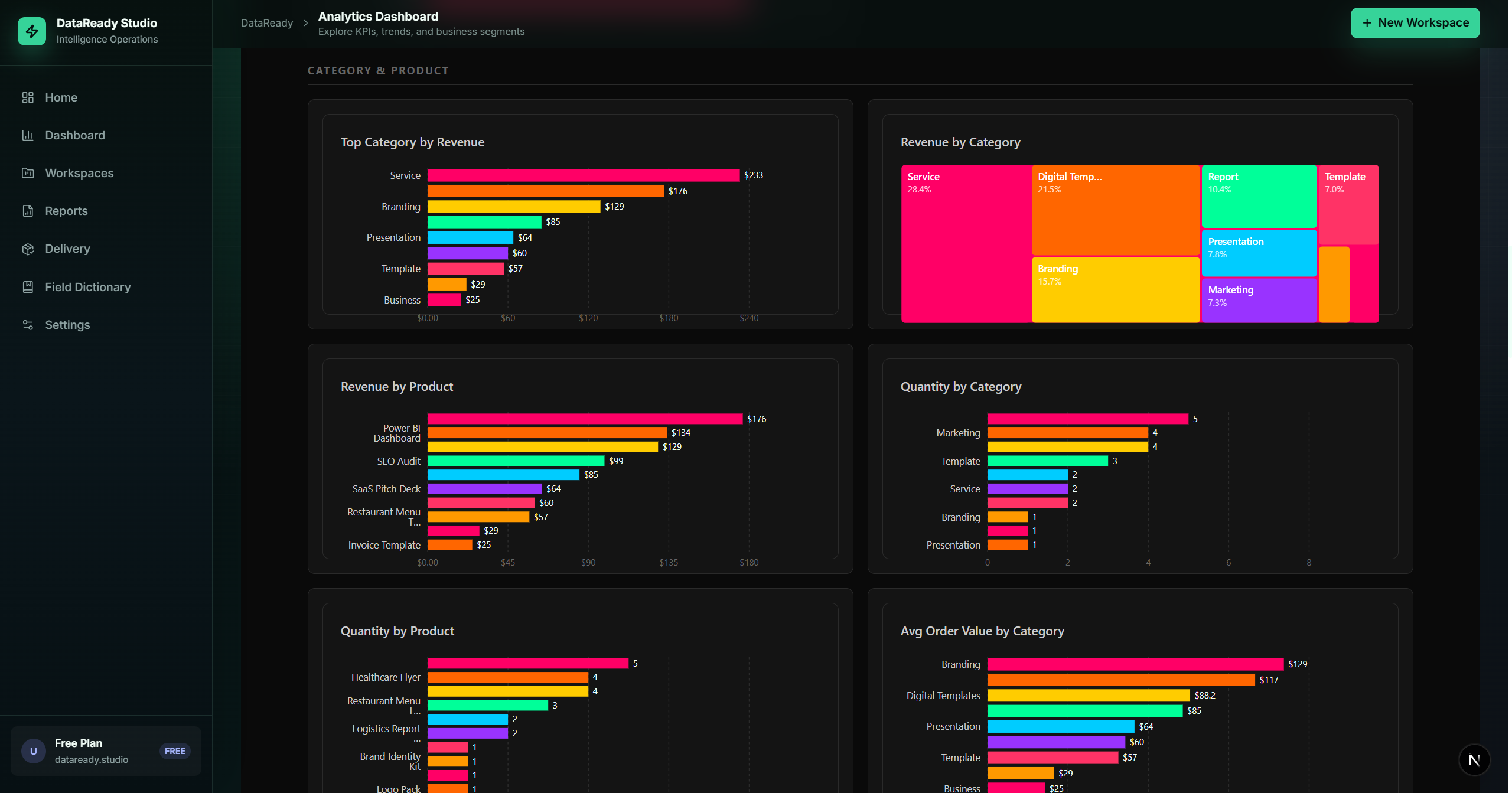Click the New Workspace button
This screenshot has height=793, width=1512.
(1415, 23)
